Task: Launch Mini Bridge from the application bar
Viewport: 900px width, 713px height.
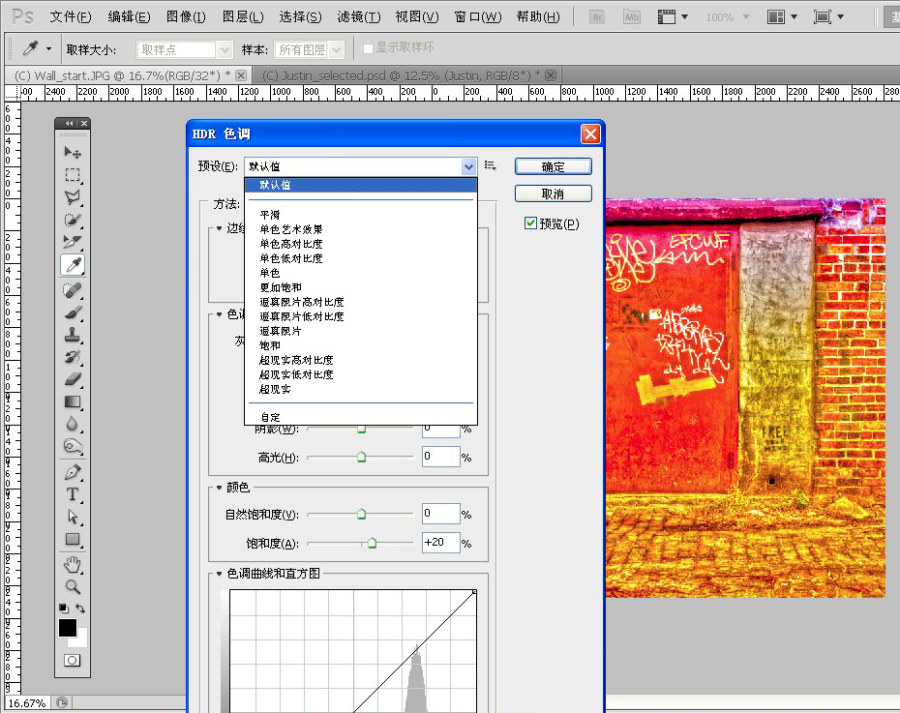Action: click(631, 17)
